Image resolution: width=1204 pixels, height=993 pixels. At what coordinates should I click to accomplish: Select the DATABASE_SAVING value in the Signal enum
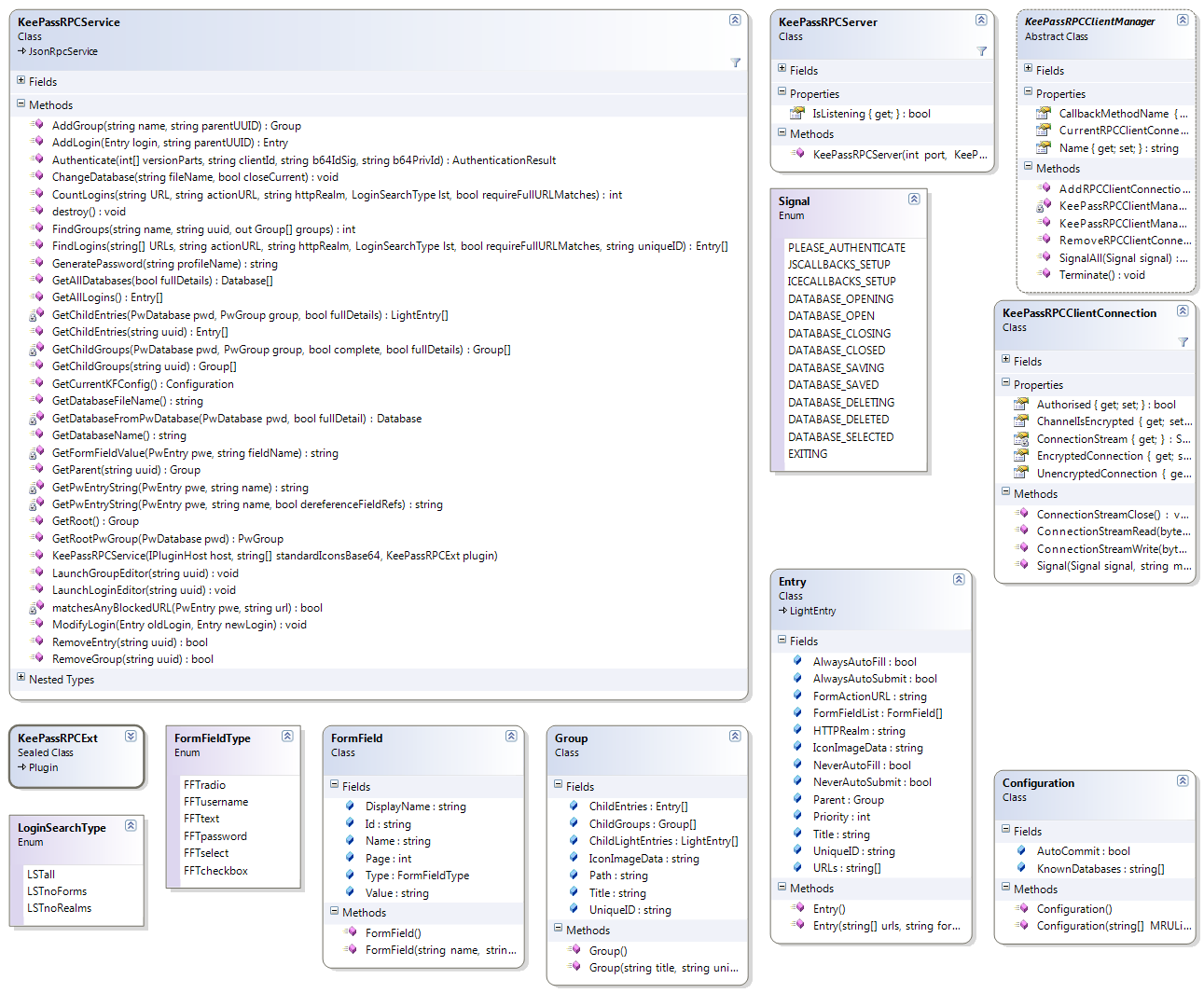[x=836, y=367]
